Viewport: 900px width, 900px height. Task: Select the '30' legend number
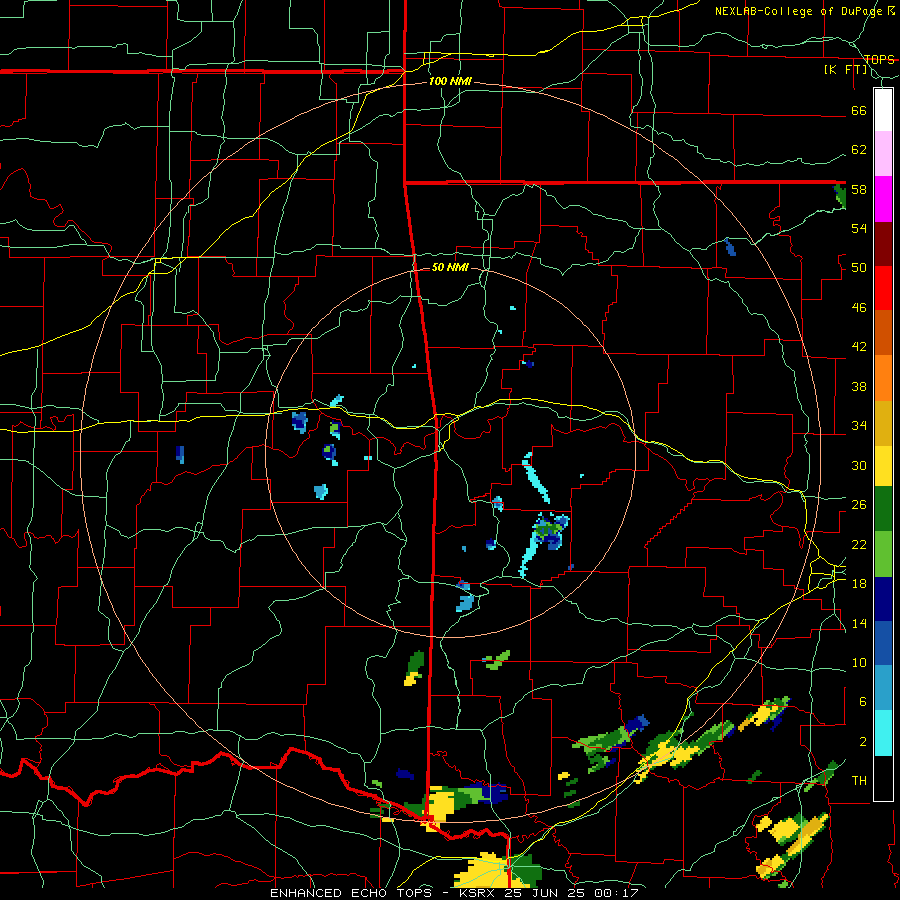point(859,465)
